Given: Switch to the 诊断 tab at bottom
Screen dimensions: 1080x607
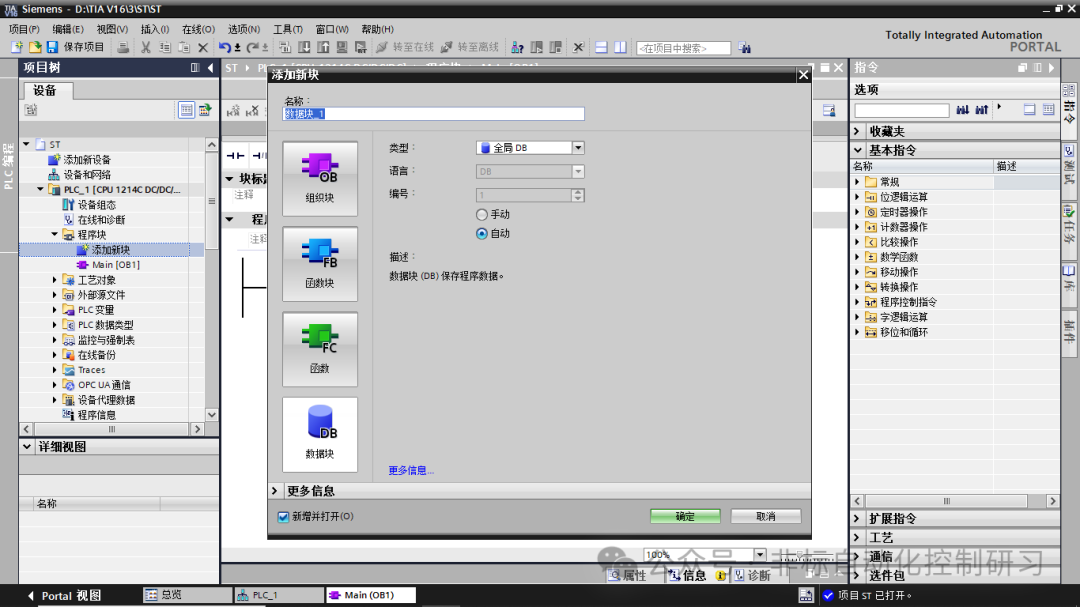Looking at the screenshot, I should [x=757, y=575].
